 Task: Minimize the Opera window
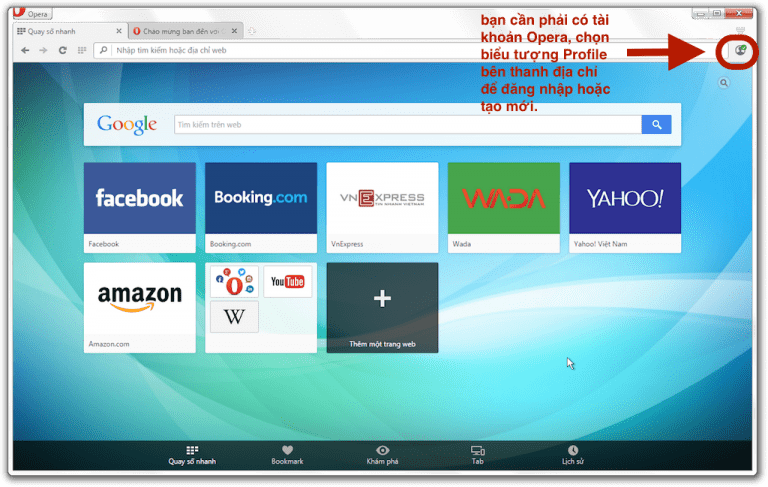click(x=701, y=13)
